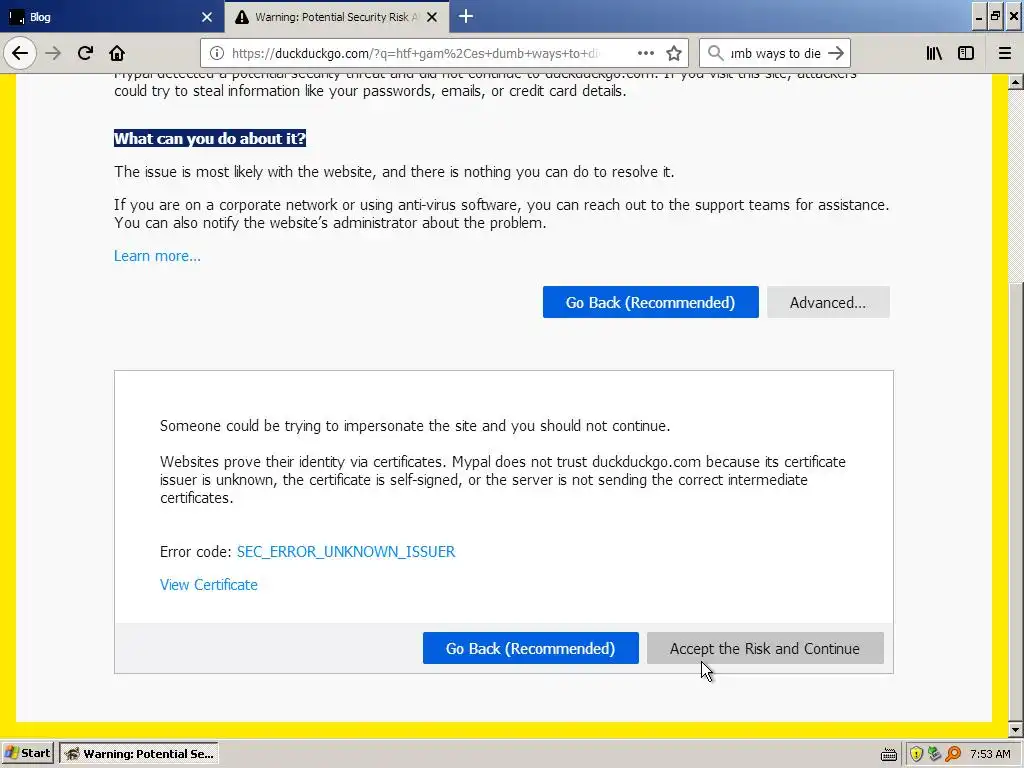Click the View Certificate link

click(209, 585)
